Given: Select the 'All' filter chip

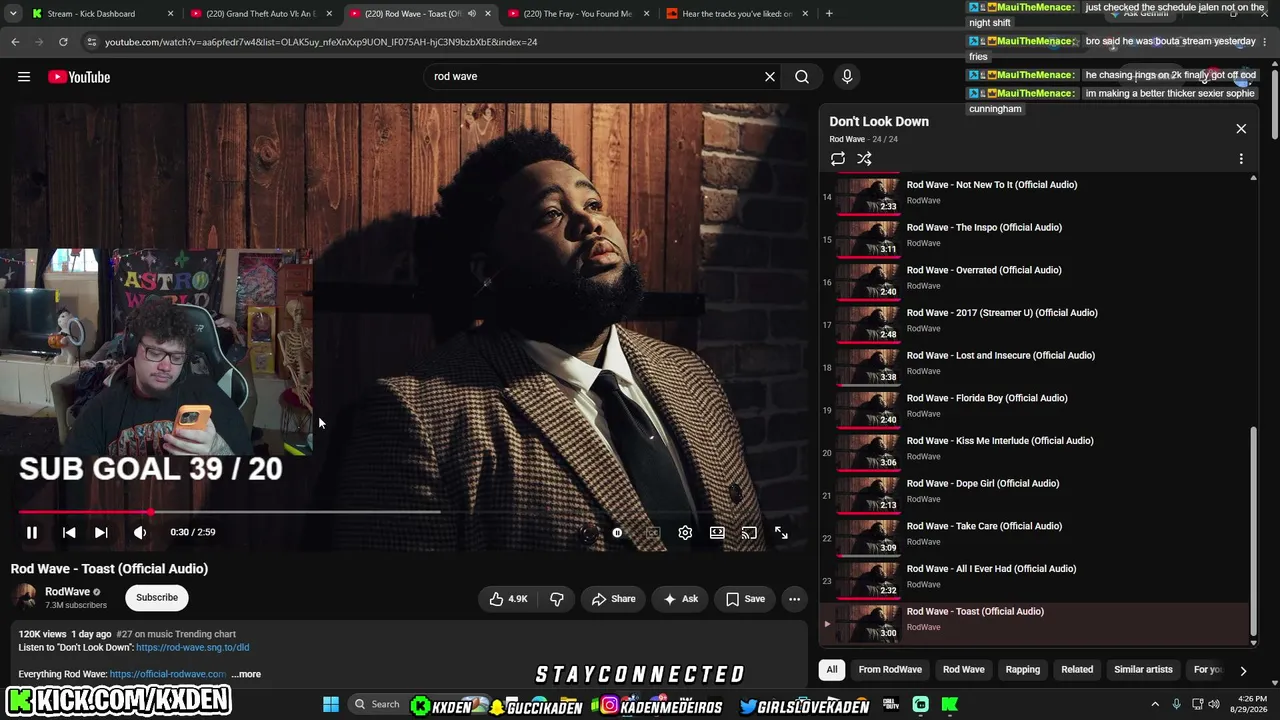Looking at the screenshot, I should point(831,670).
